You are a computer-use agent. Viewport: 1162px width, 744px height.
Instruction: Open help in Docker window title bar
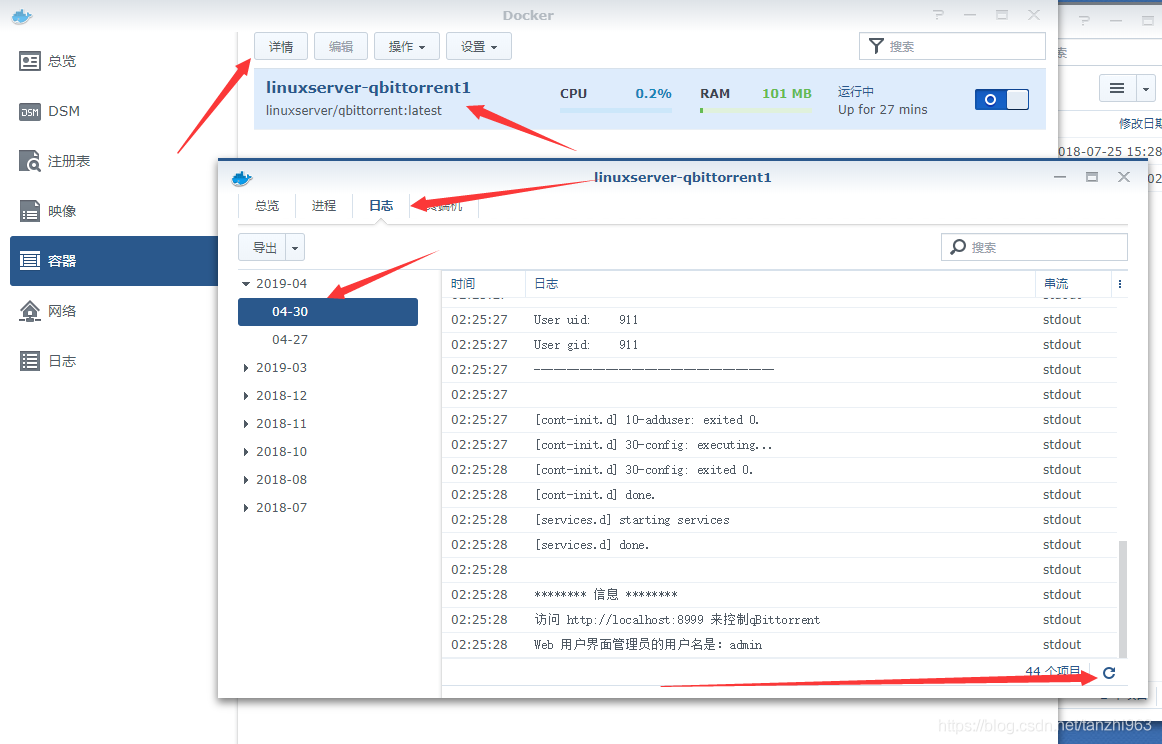click(x=939, y=15)
